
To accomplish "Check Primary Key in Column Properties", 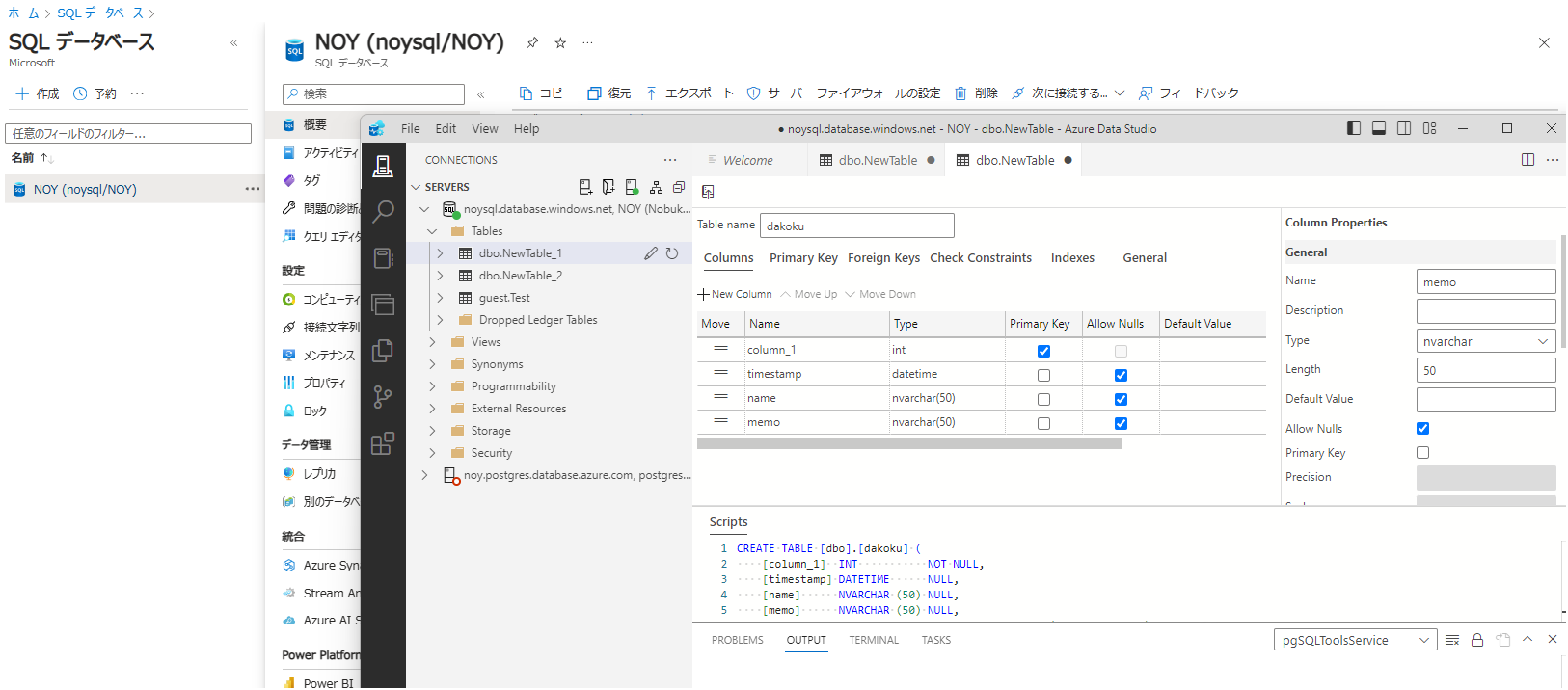I will [1422, 452].
